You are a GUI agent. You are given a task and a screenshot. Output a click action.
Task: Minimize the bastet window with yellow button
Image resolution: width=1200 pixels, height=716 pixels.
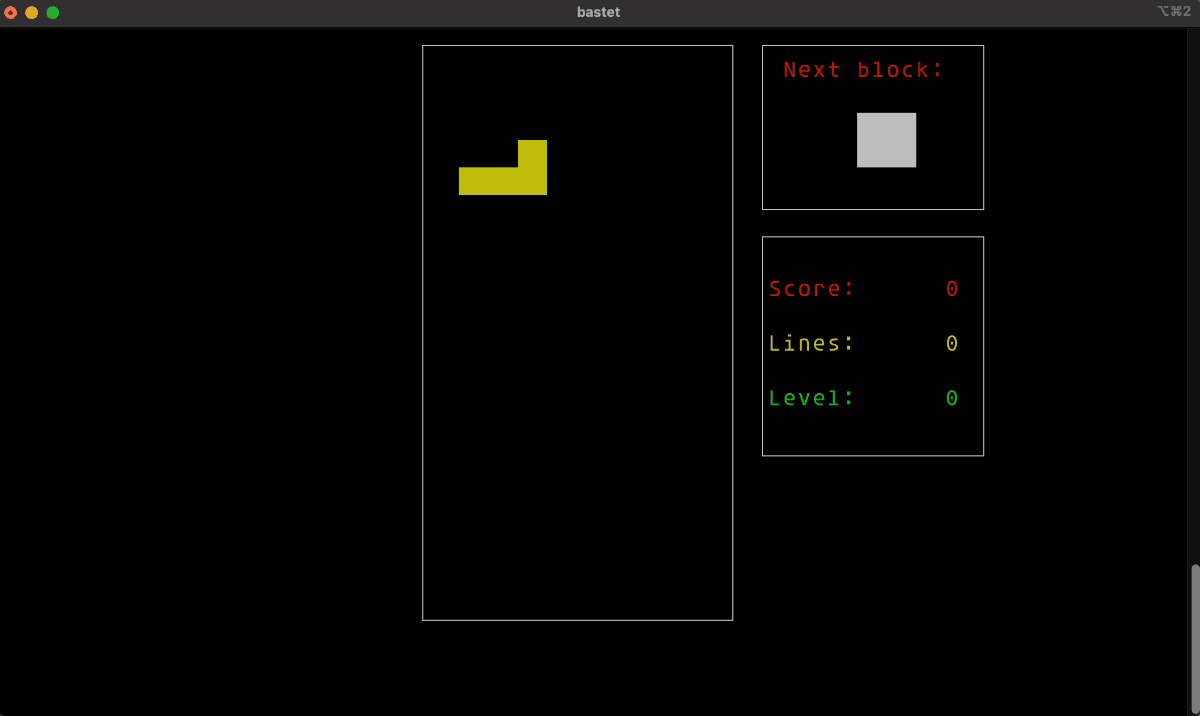pos(32,12)
